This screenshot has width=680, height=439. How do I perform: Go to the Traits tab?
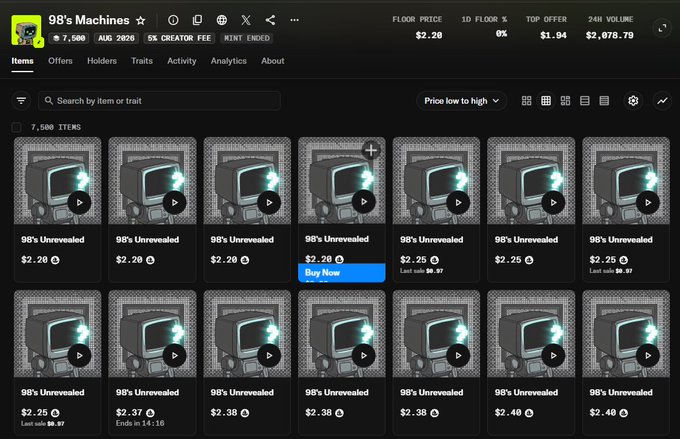point(142,61)
